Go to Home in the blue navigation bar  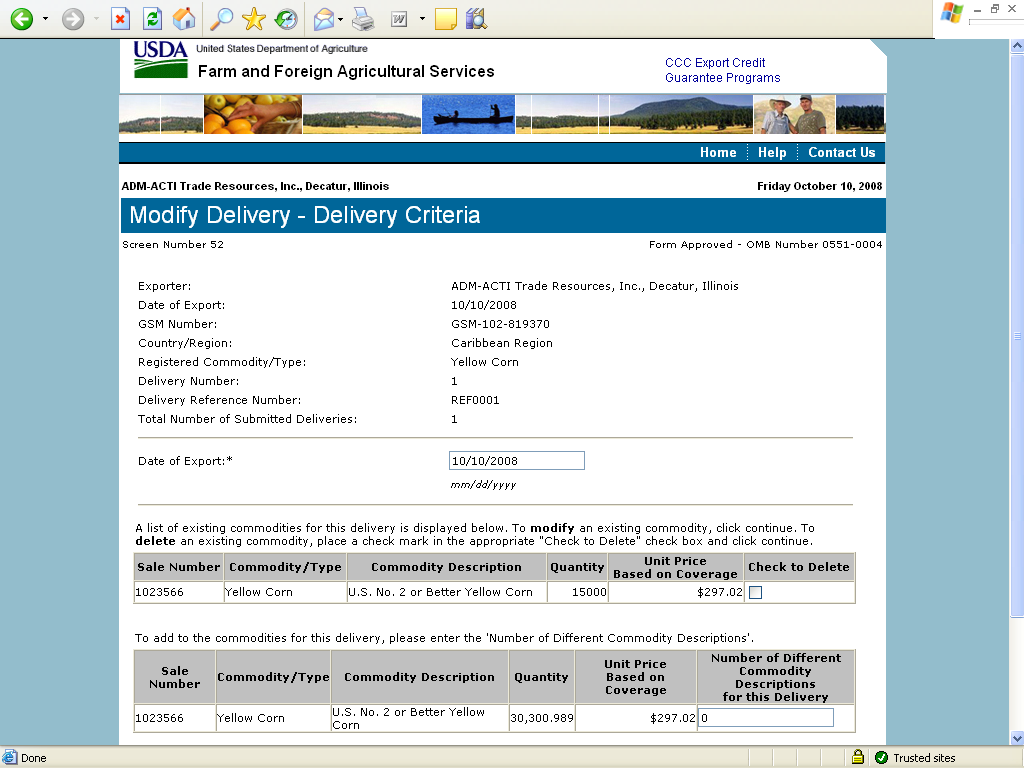tap(718, 152)
